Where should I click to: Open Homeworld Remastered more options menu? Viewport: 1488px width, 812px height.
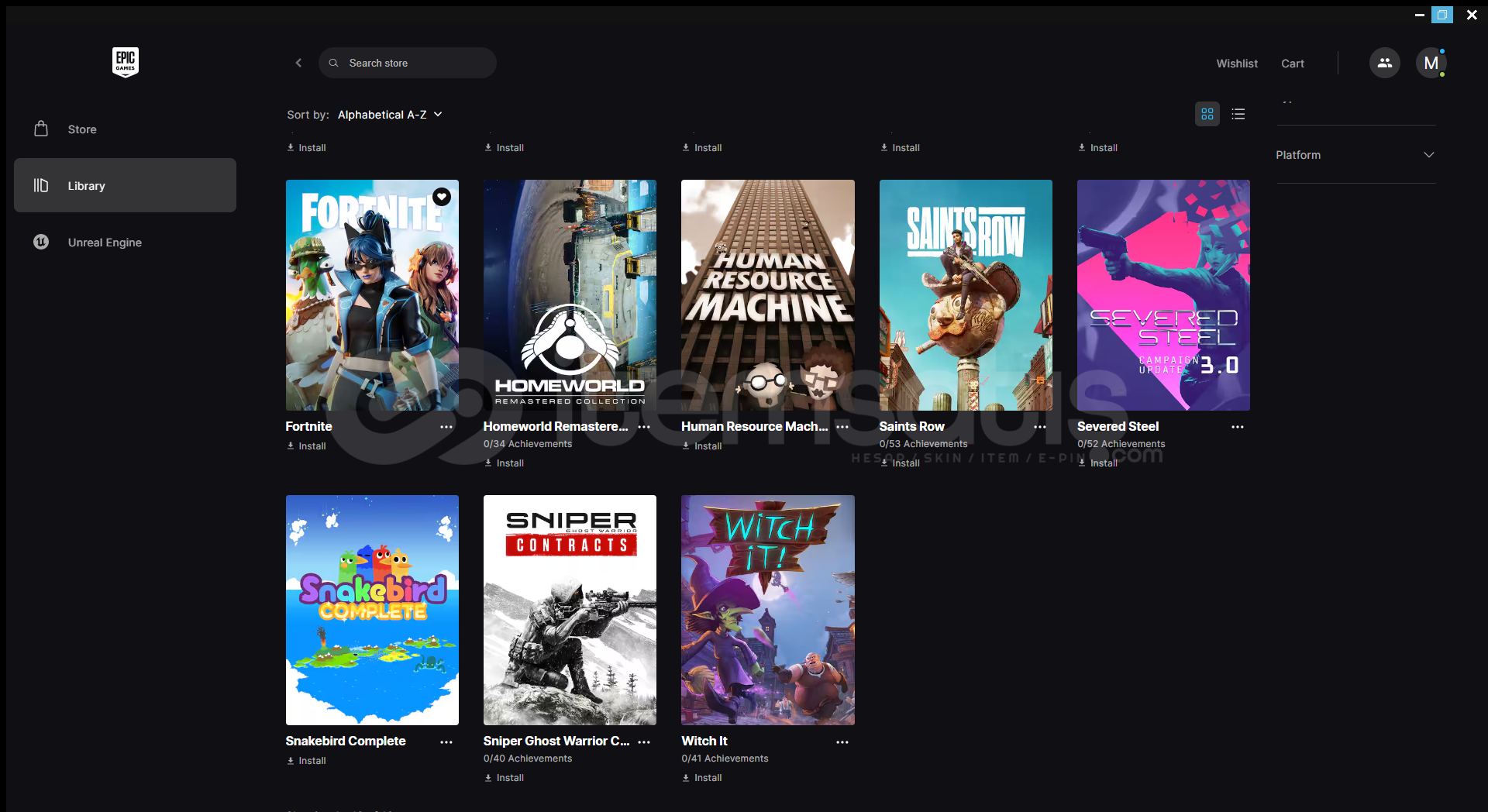point(644,427)
